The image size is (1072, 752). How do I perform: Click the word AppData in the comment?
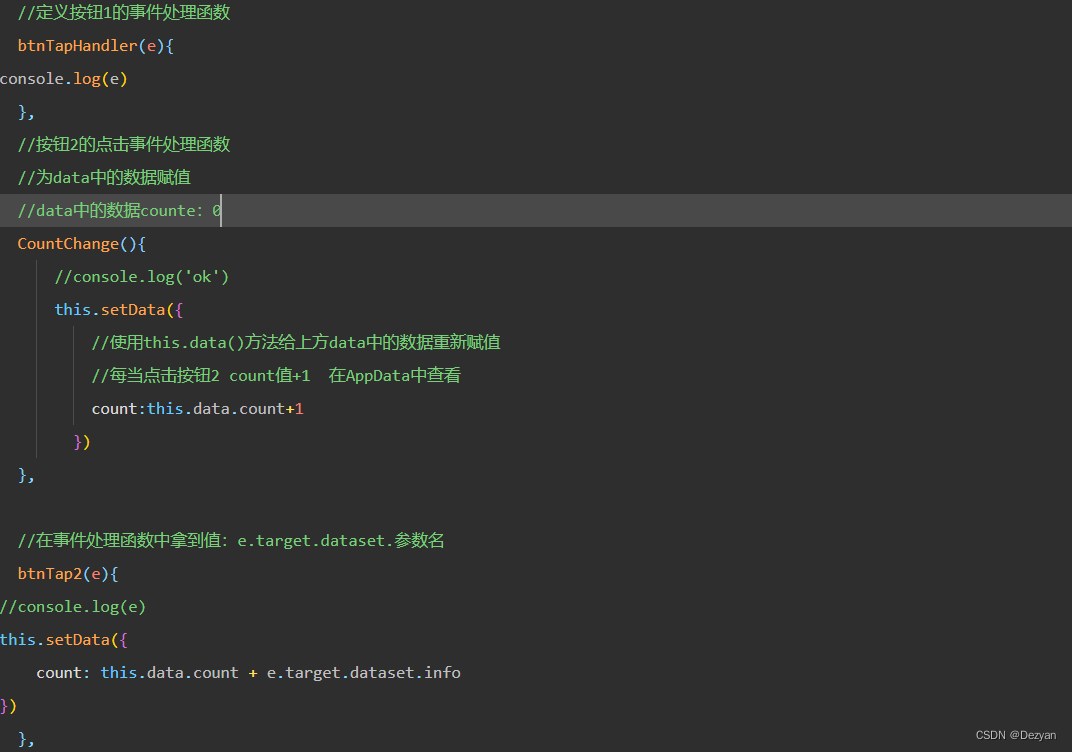point(376,376)
